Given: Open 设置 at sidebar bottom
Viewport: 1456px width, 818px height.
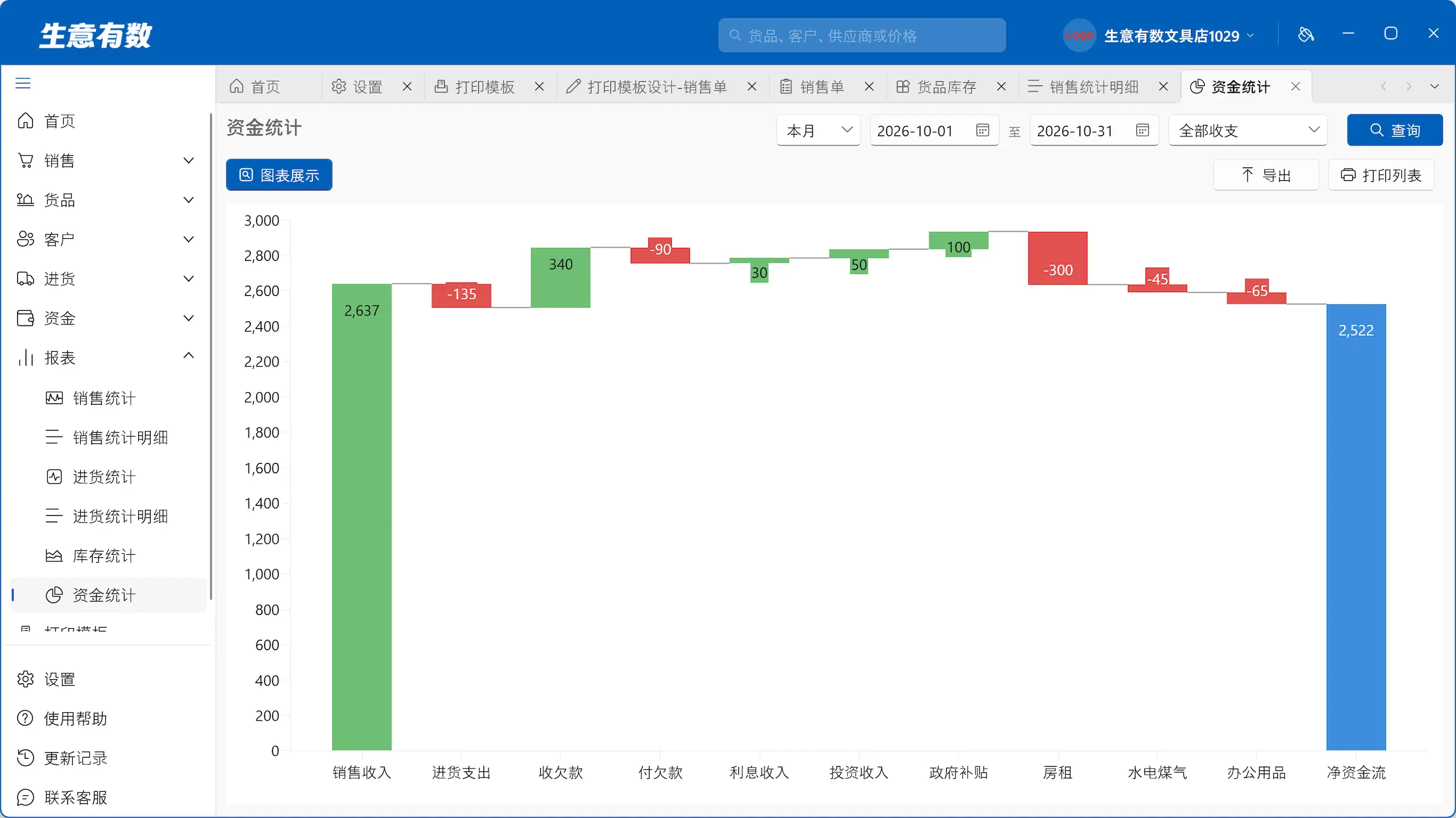Looking at the screenshot, I should tap(108, 679).
